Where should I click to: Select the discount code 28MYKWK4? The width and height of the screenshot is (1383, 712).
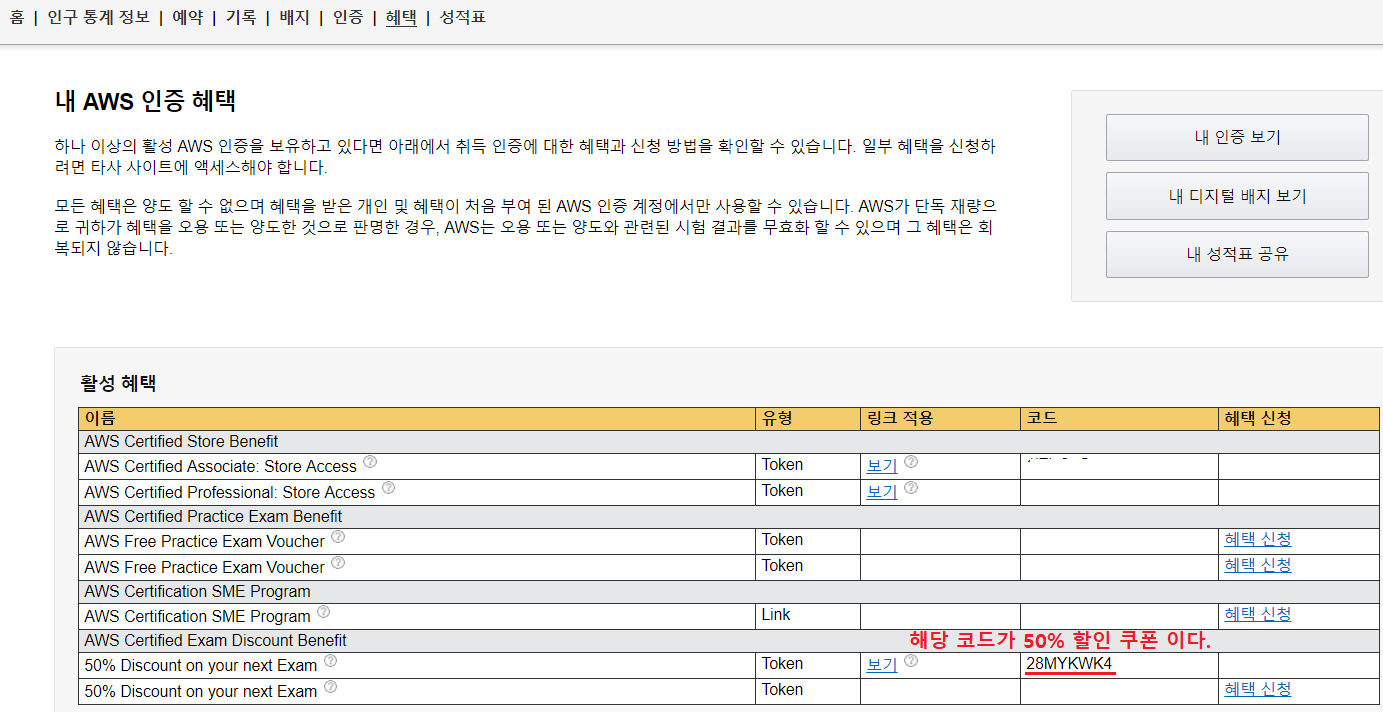coord(1069,664)
